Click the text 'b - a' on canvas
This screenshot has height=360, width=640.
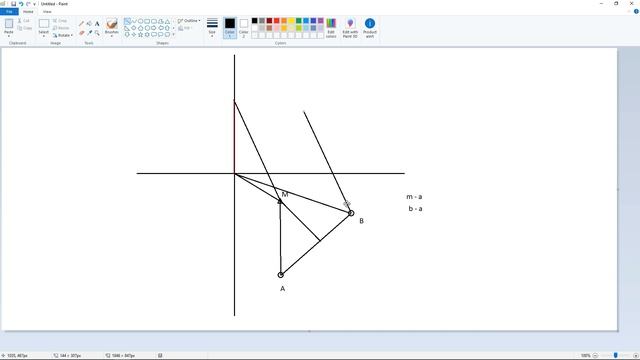pyautogui.click(x=416, y=209)
